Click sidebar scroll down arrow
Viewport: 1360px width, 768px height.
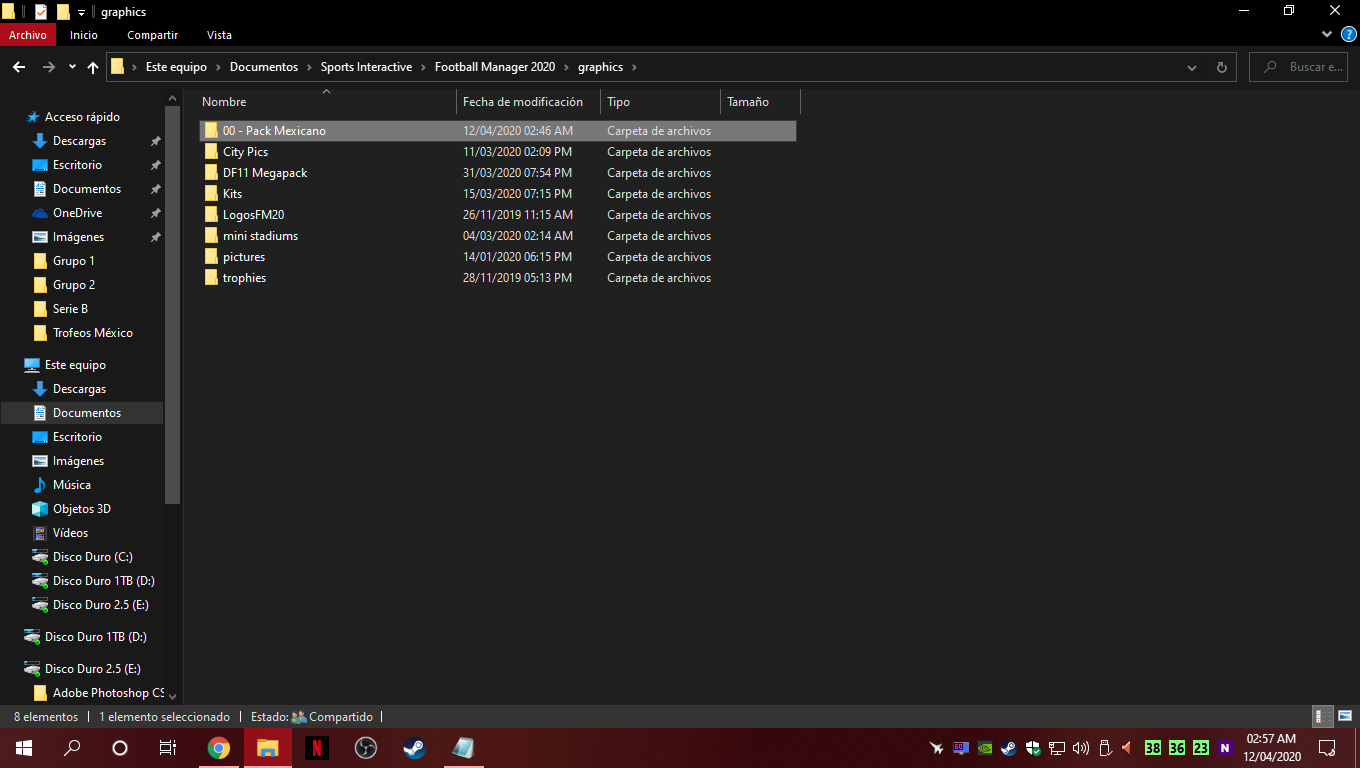172,696
